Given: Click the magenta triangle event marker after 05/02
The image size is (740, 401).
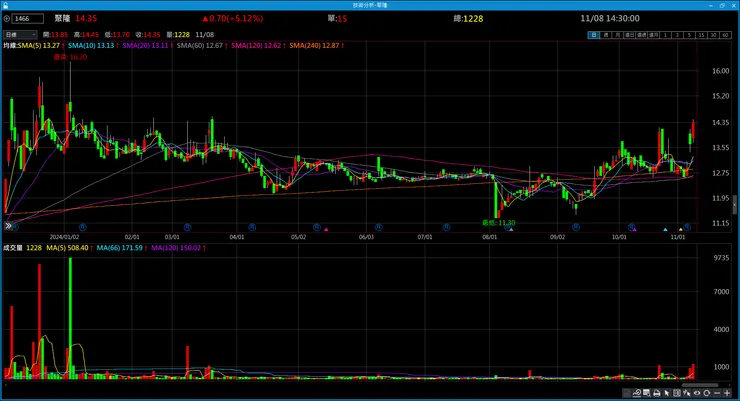Looking at the screenshot, I should point(326,230).
